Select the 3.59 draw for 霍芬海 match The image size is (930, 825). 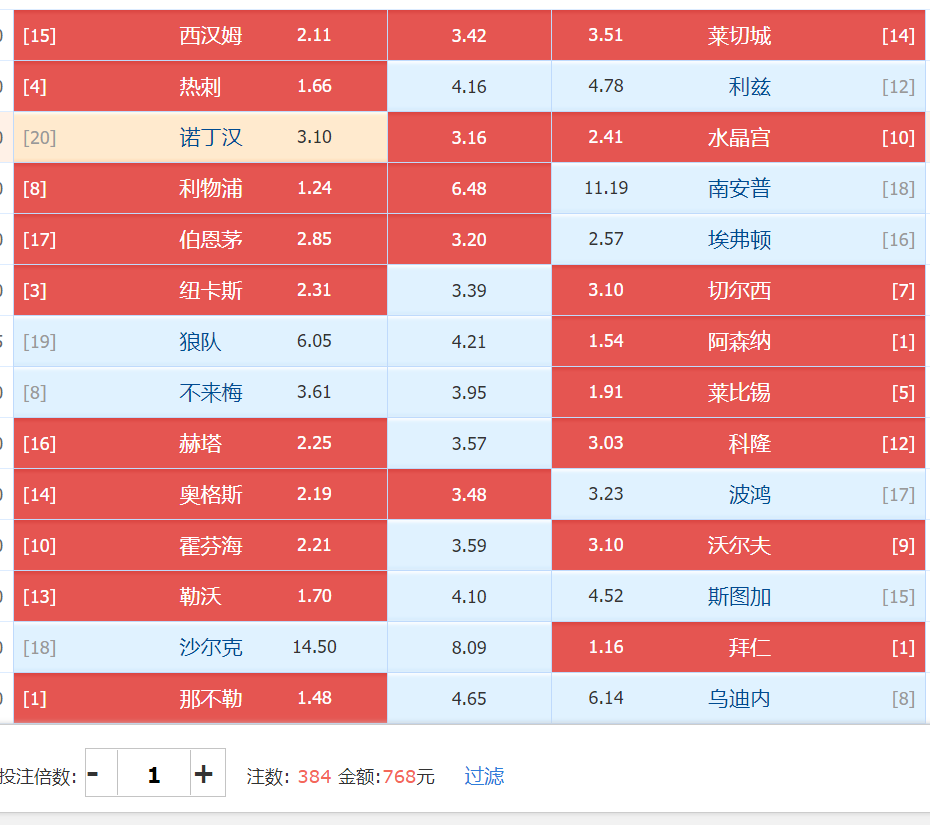(x=469, y=546)
